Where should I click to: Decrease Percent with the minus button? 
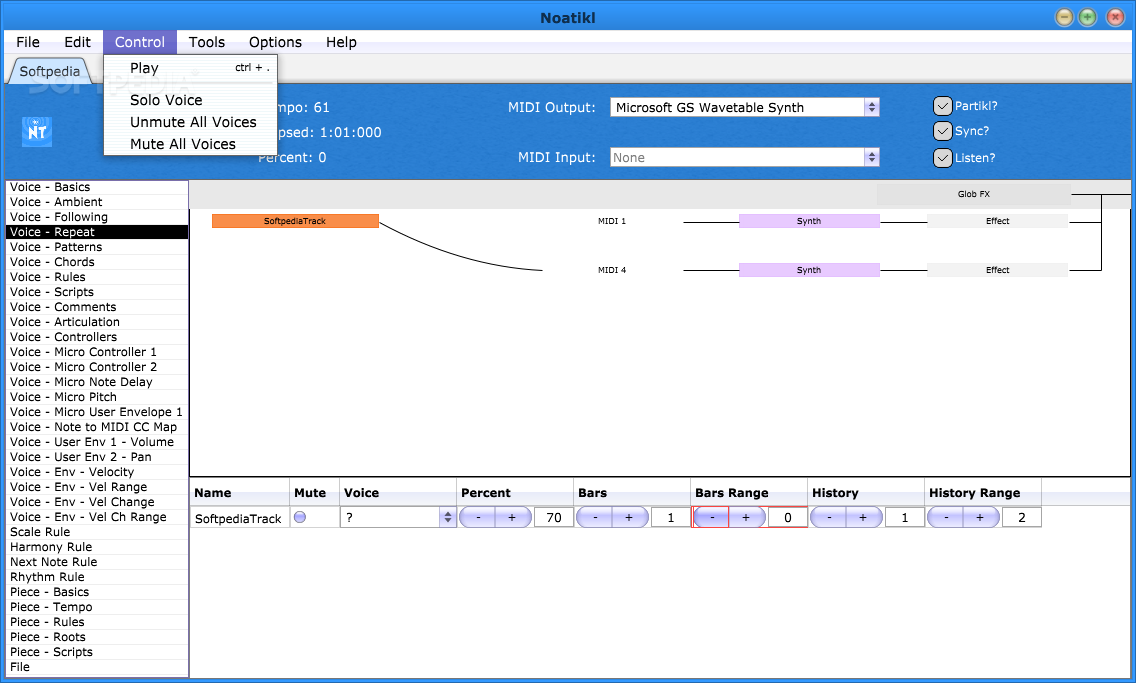pos(478,517)
